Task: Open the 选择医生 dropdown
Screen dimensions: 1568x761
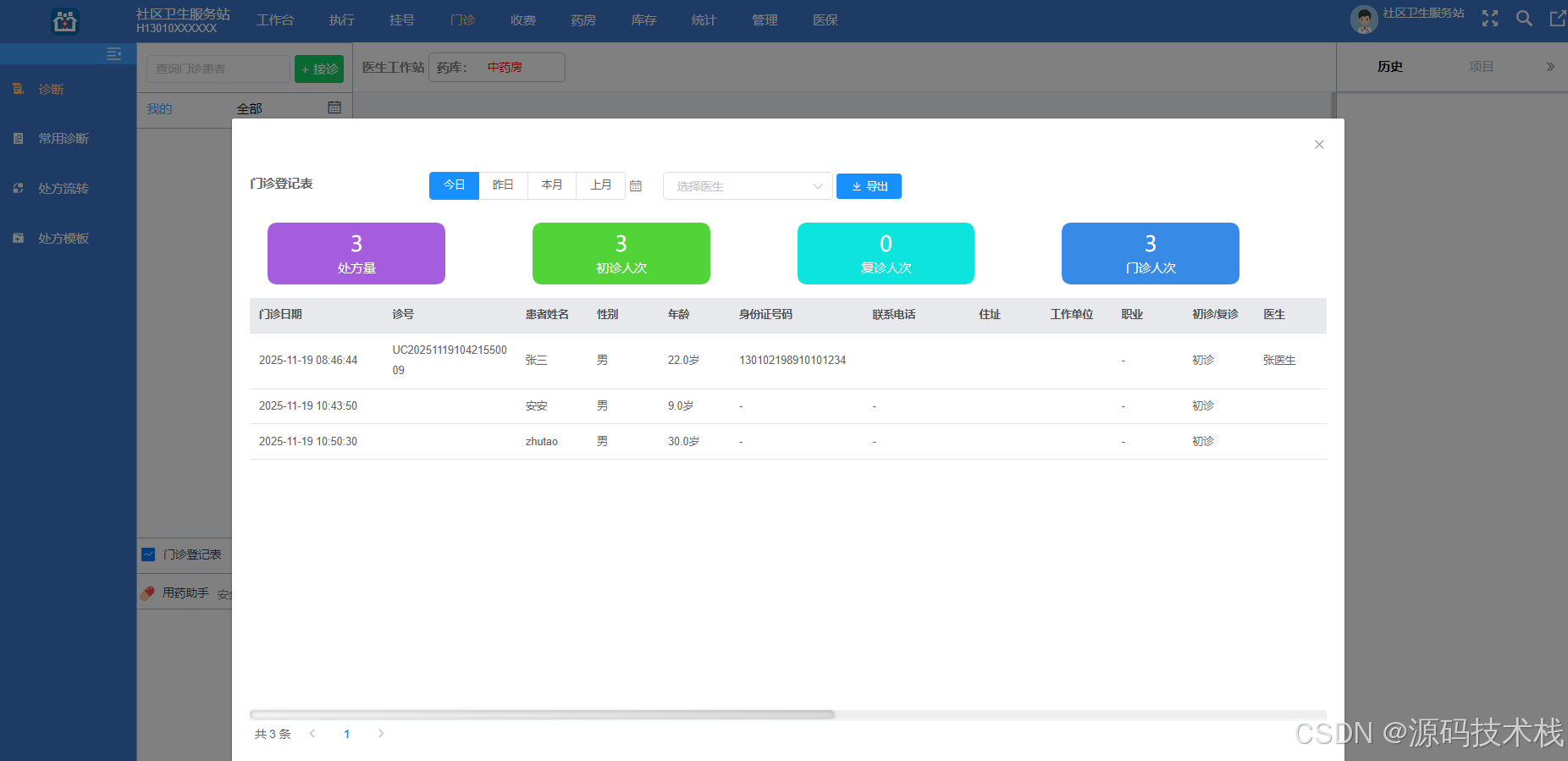Action: pos(748,186)
